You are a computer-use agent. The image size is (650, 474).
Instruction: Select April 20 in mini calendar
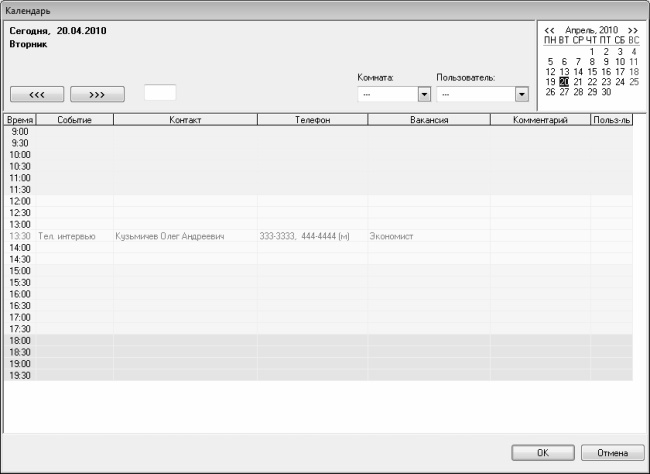point(564,82)
